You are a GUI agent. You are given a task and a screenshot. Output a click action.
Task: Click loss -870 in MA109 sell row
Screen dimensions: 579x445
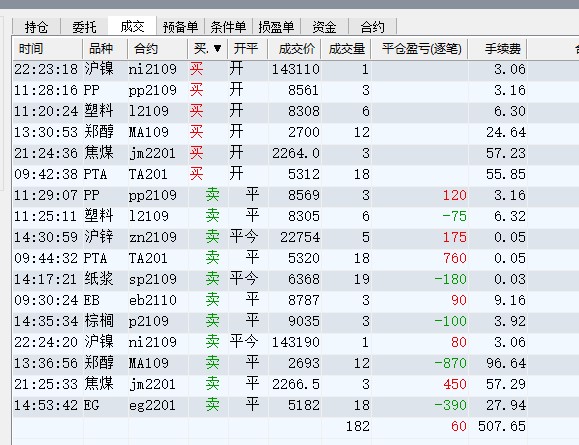click(x=450, y=363)
